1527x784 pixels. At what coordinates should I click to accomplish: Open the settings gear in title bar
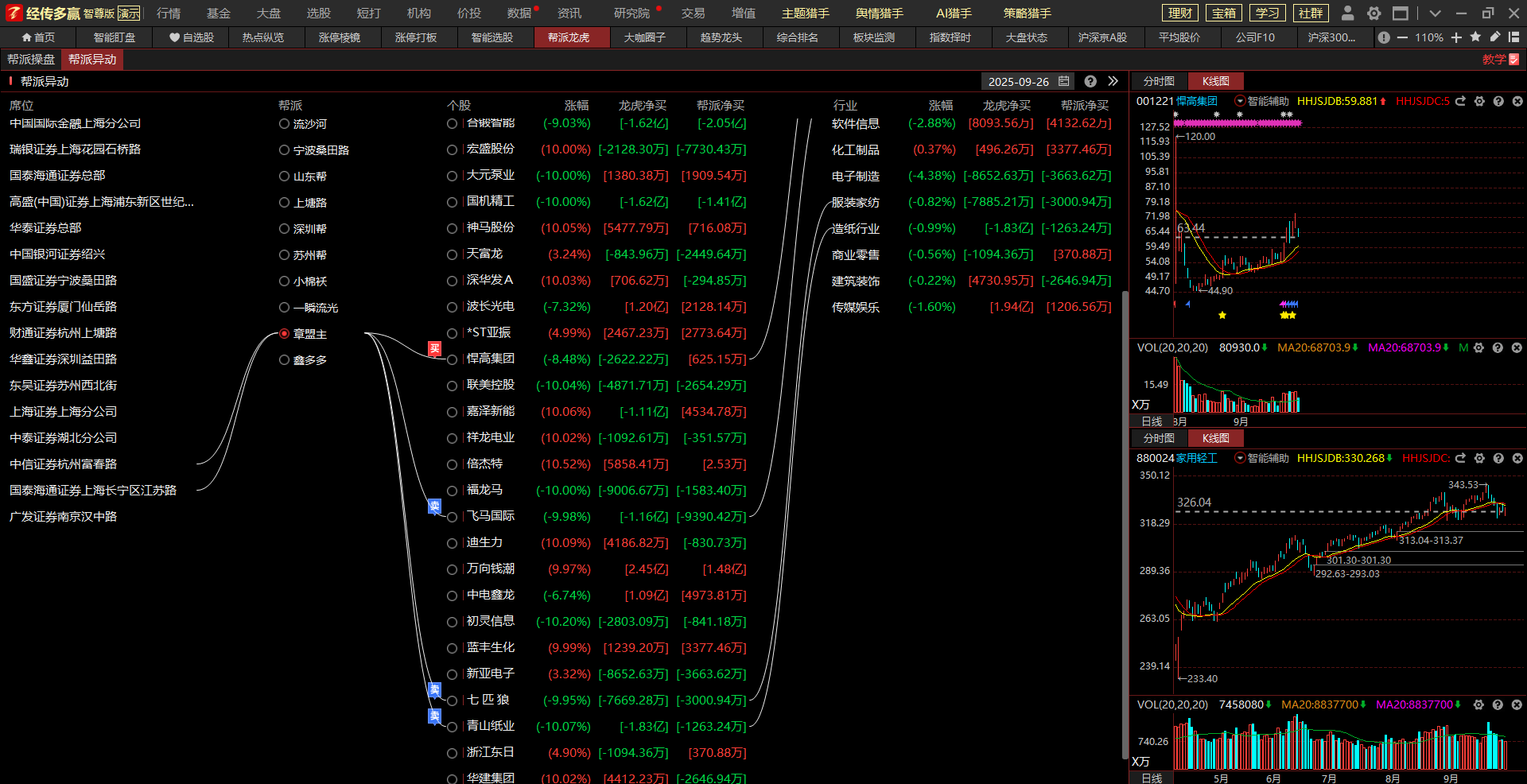[x=1374, y=13]
